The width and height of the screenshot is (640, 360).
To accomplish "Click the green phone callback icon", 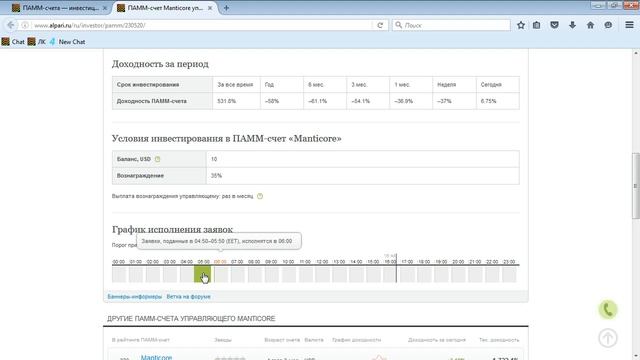I will point(608,310).
